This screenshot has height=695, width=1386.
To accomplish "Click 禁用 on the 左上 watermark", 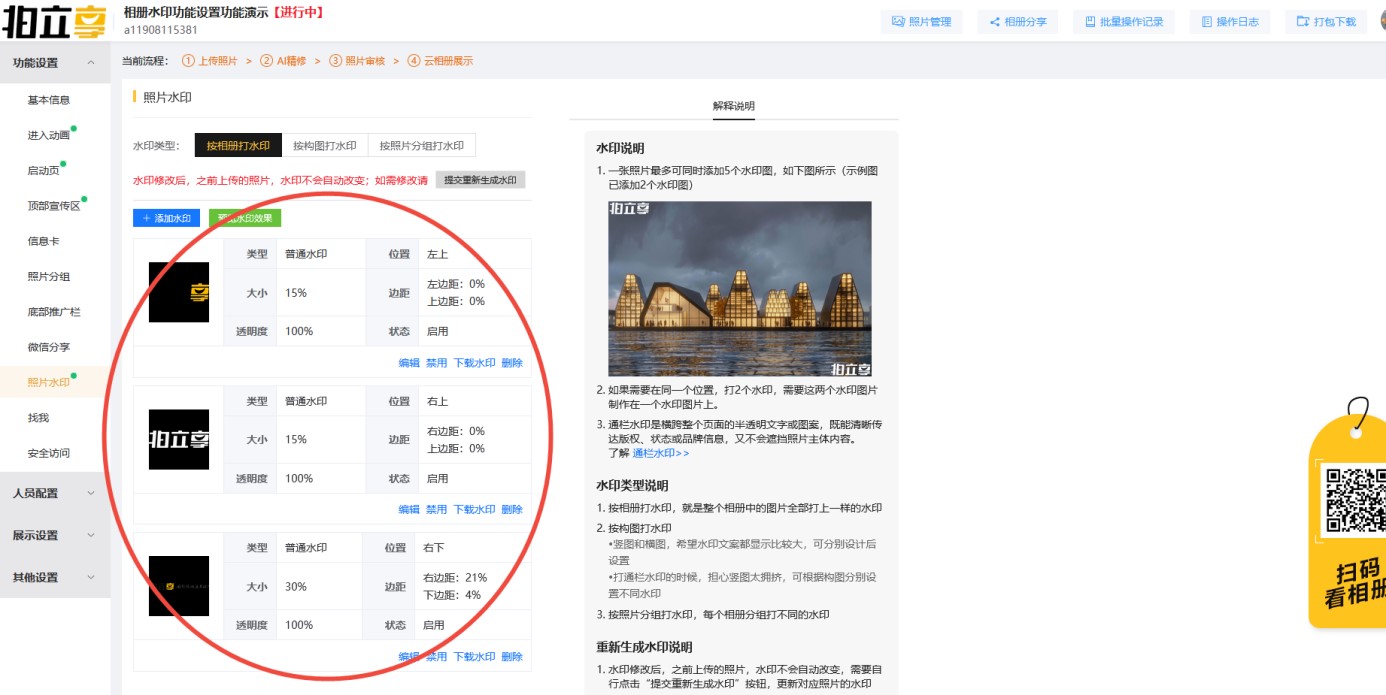I will (436, 363).
